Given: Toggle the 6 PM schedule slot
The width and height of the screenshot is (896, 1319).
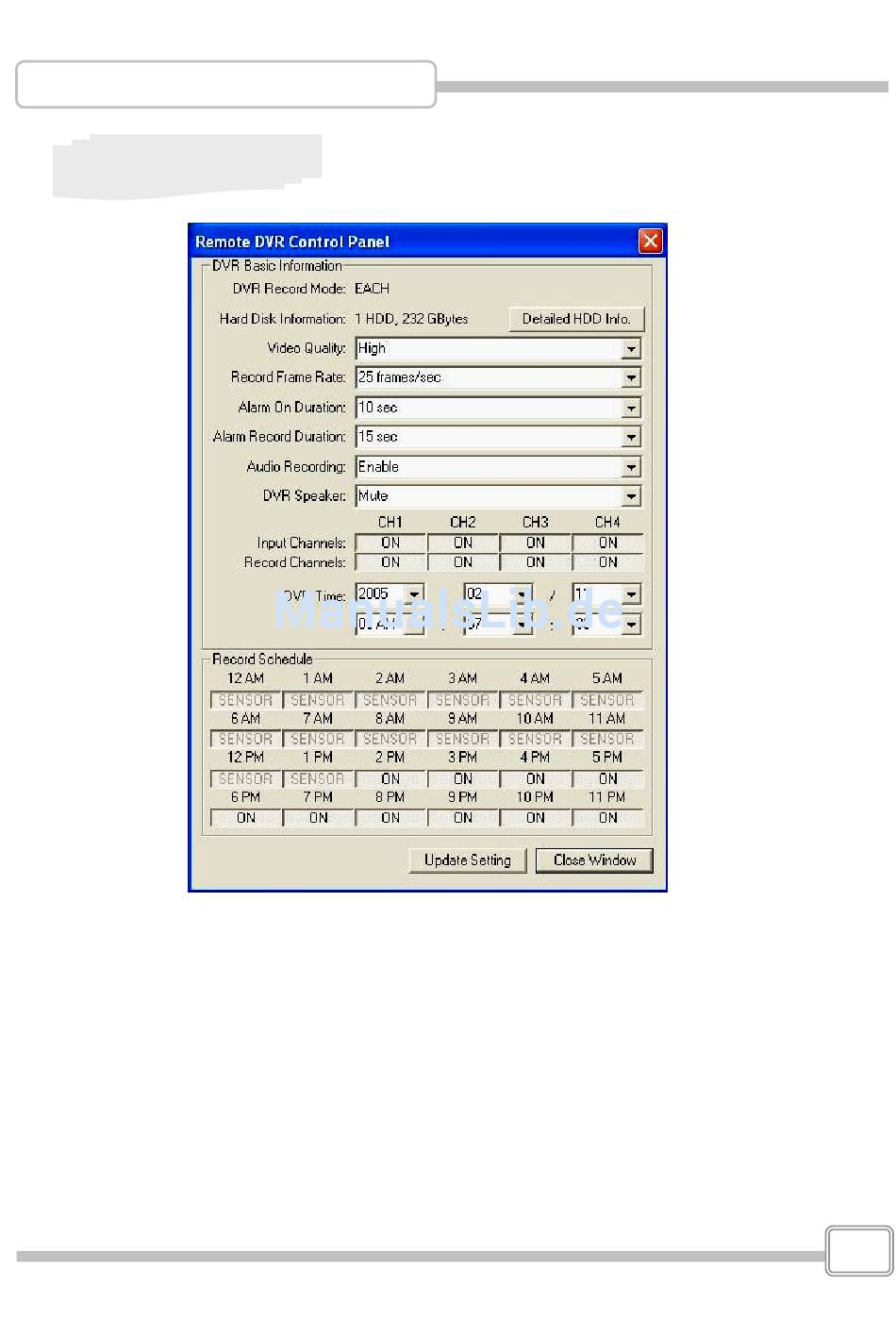Looking at the screenshot, I should point(245,818).
